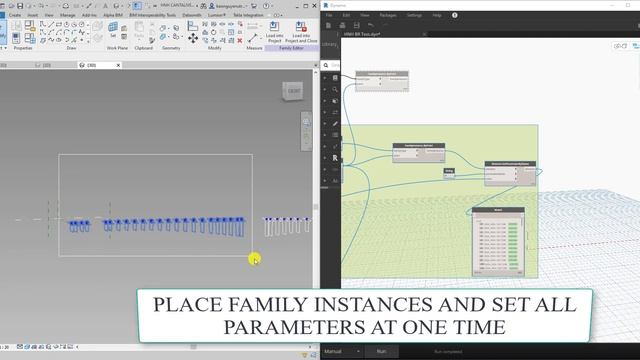Image resolution: width=640 pixels, height=360 pixels.
Task: Click Set work plane icon
Action: (113, 27)
